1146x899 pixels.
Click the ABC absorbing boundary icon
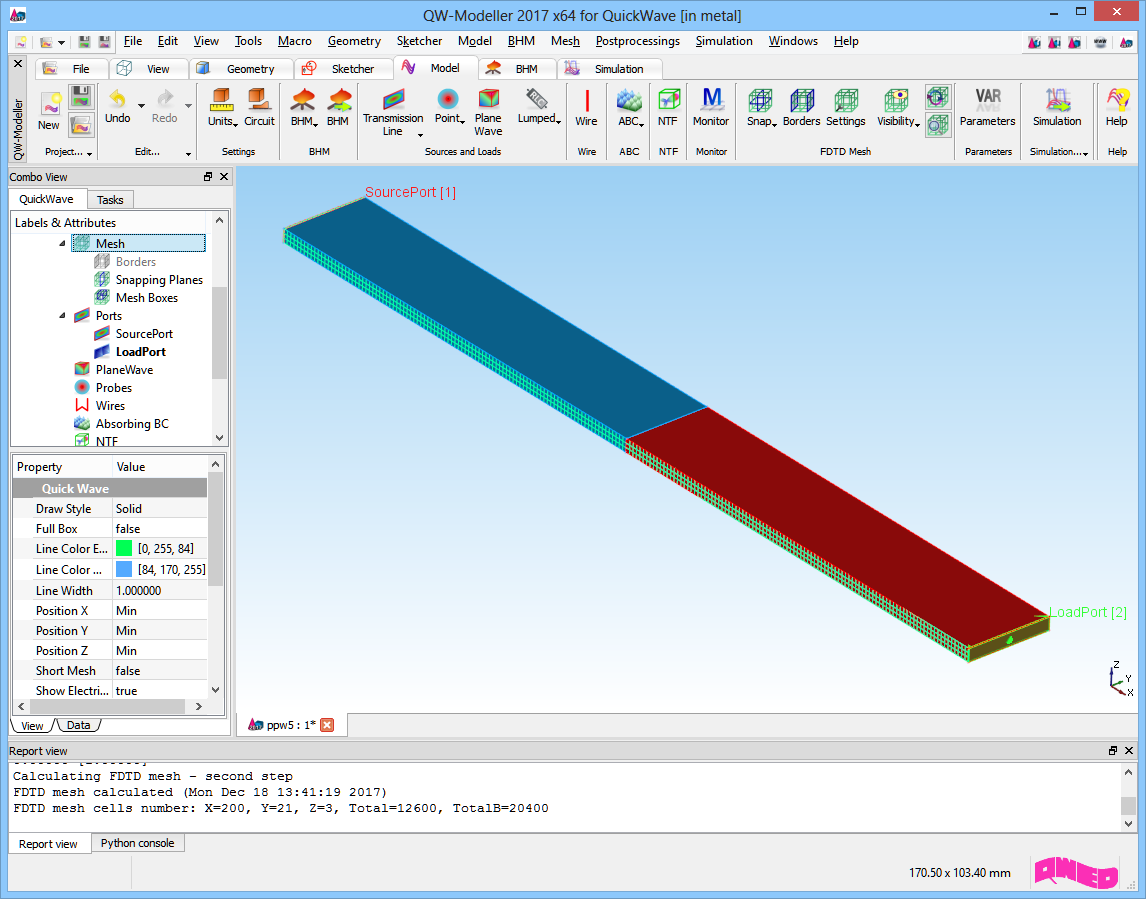(x=629, y=100)
